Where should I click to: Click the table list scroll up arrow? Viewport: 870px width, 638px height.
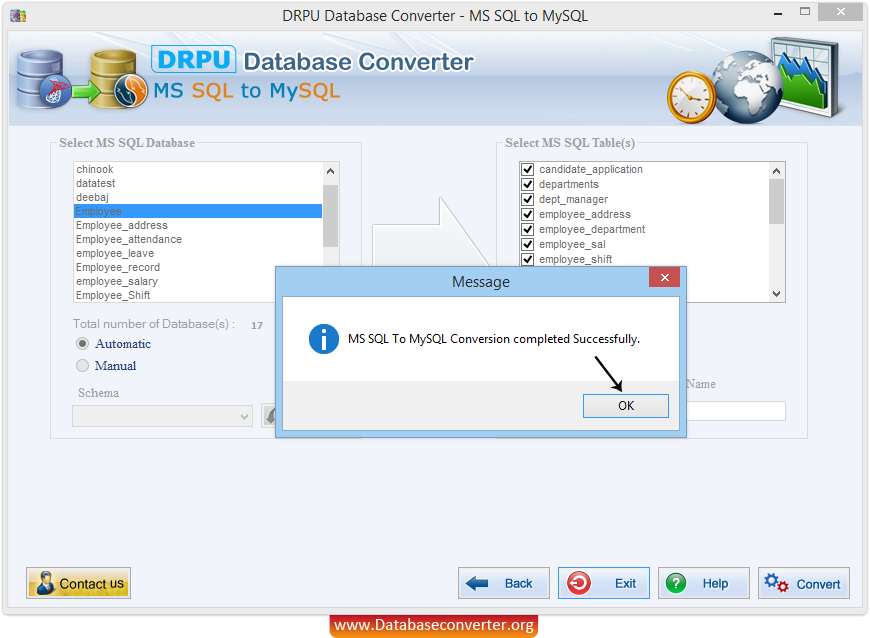pos(776,171)
